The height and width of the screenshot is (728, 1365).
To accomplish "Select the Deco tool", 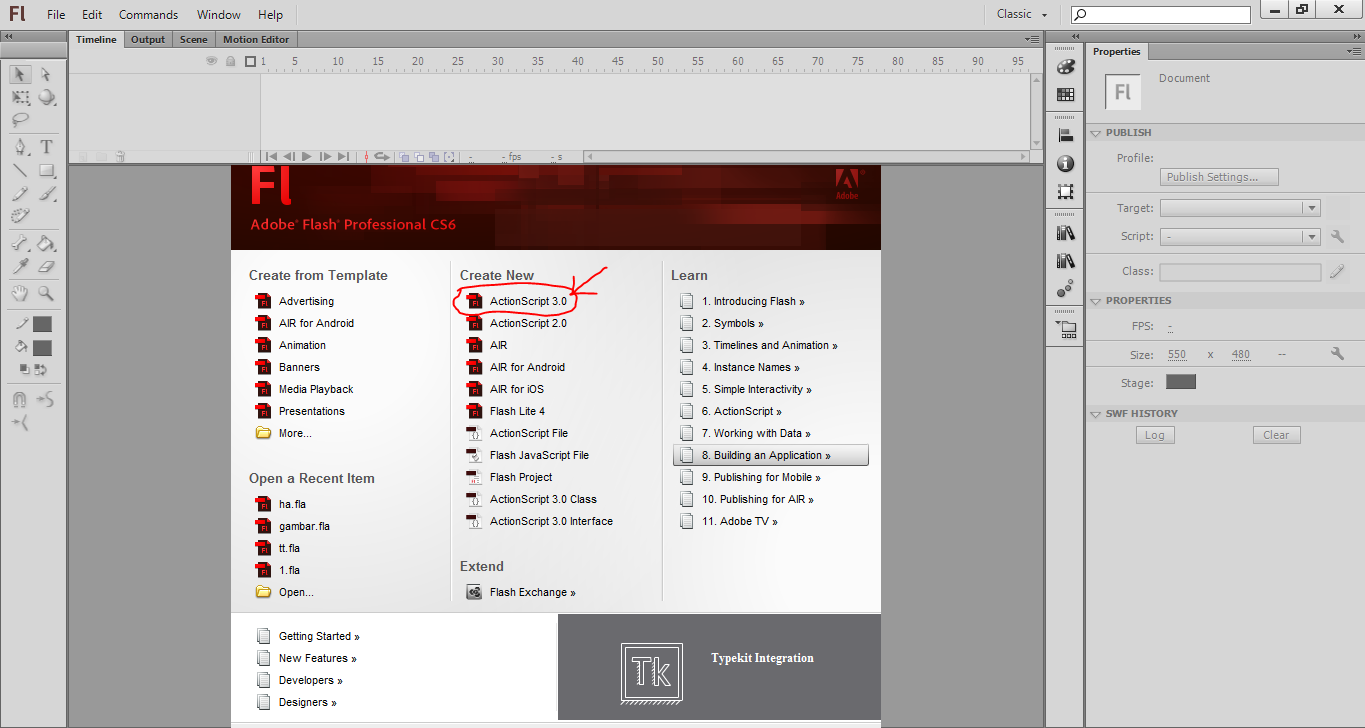I will 20,216.
